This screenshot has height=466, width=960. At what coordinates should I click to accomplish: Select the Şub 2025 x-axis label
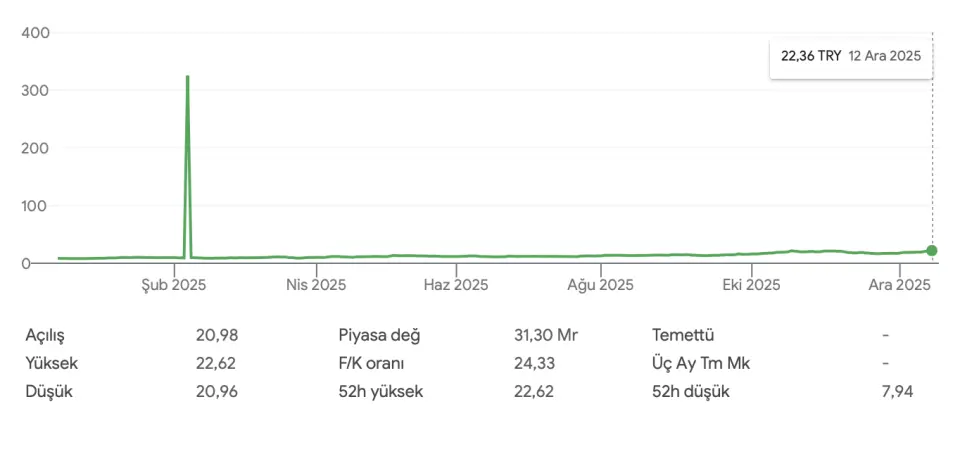(174, 285)
